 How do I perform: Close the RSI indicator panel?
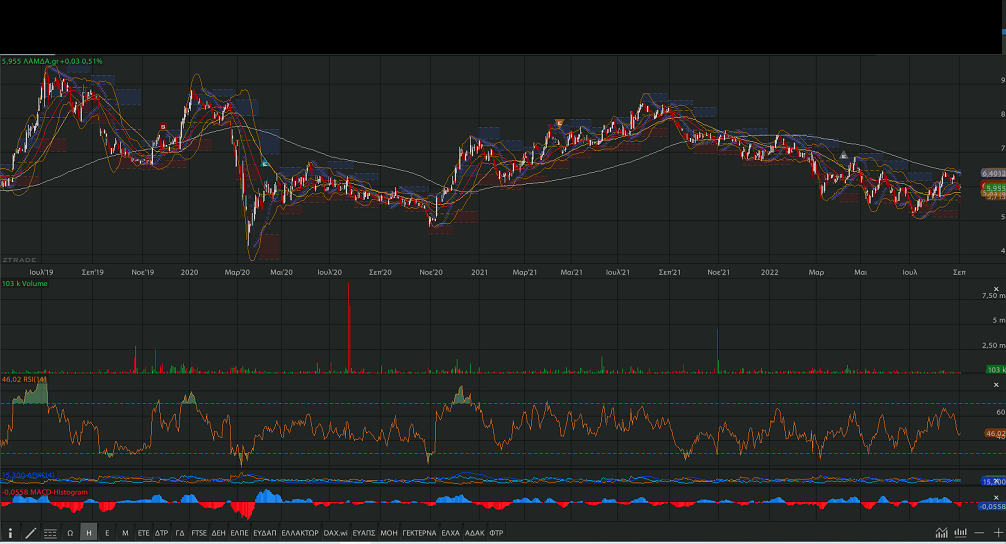996,382
